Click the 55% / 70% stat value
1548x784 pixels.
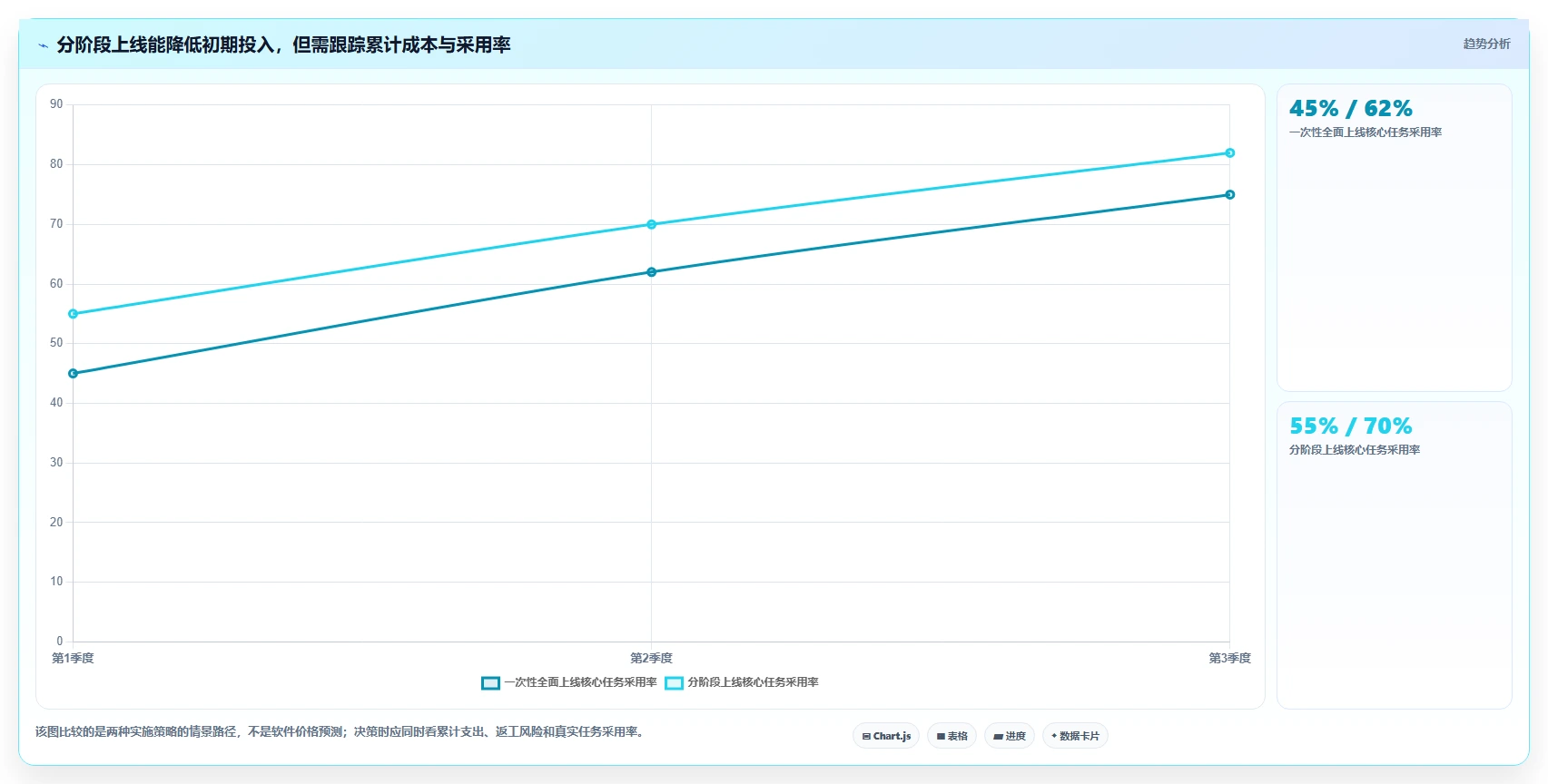tap(1351, 426)
